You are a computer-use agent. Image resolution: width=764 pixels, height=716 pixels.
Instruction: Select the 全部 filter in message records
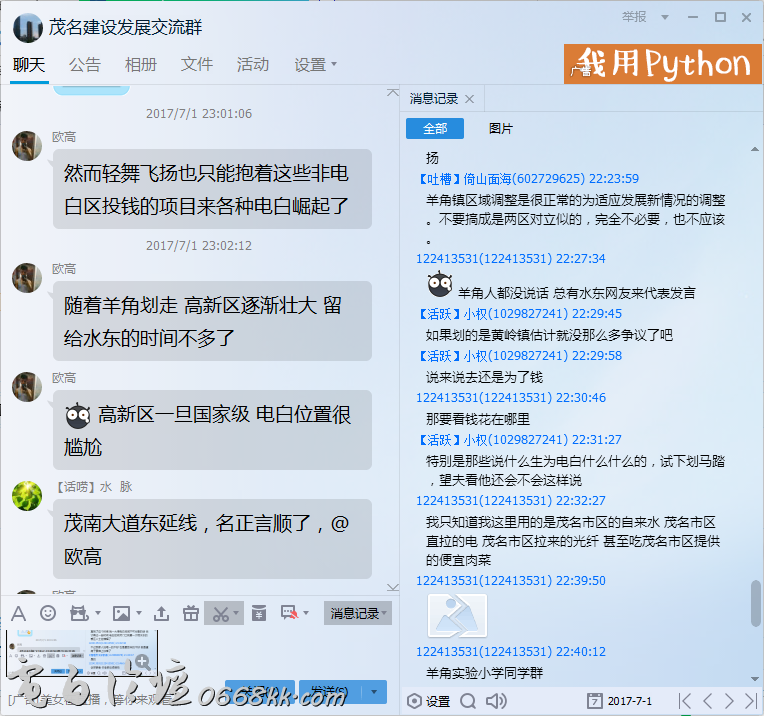click(x=435, y=129)
